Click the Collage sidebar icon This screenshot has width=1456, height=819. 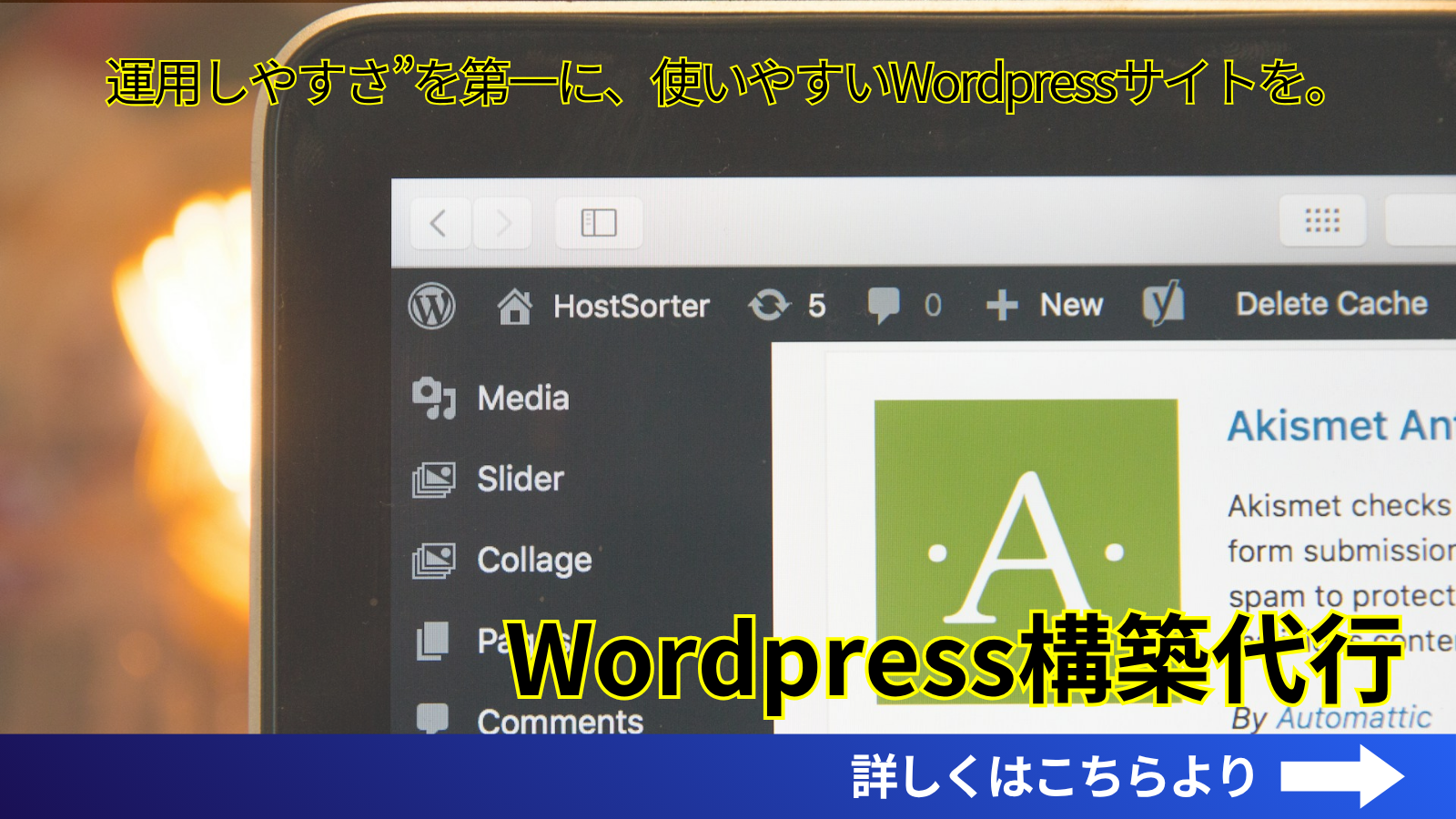tap(435, 561)
